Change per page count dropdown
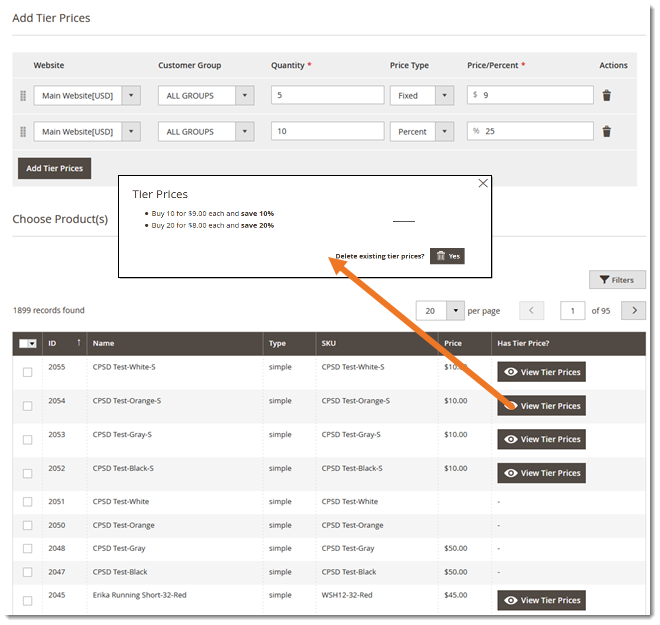This screenshot has width=660, height=625. point(455,311)
